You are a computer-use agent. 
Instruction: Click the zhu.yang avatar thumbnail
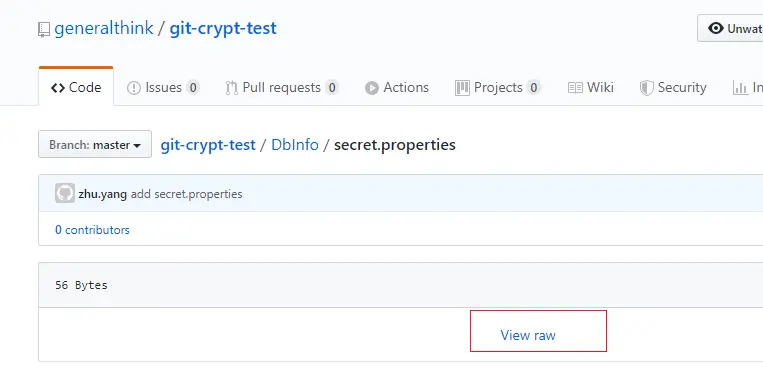coord(65,193)
